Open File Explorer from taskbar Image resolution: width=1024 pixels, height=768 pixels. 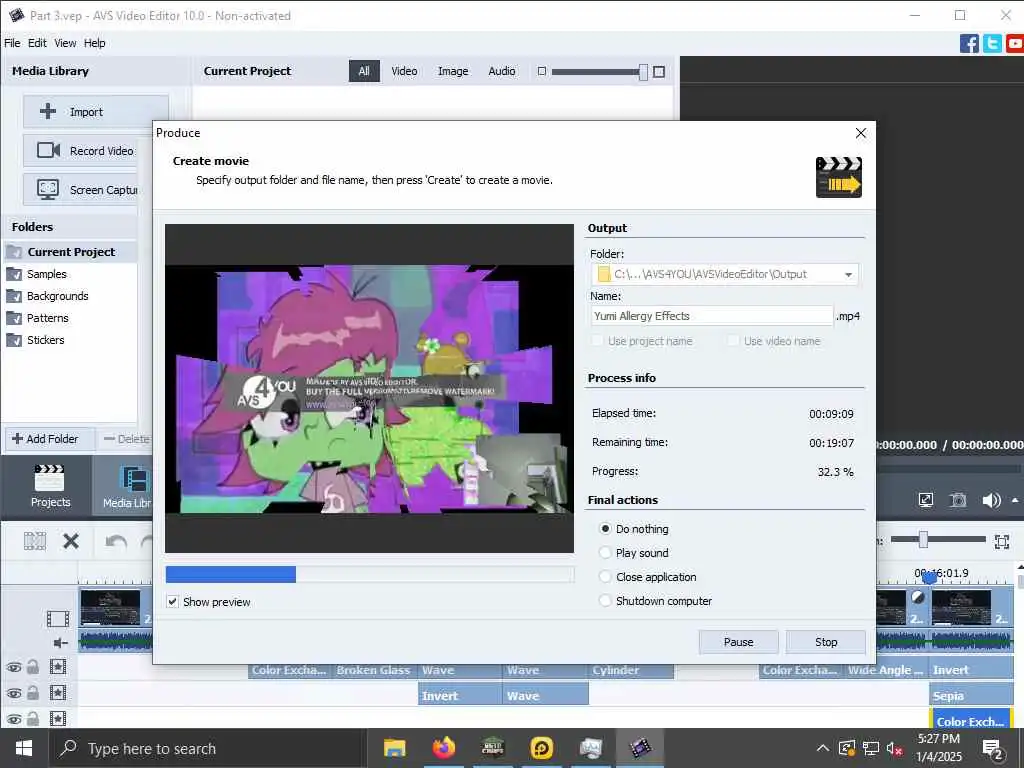394,748
